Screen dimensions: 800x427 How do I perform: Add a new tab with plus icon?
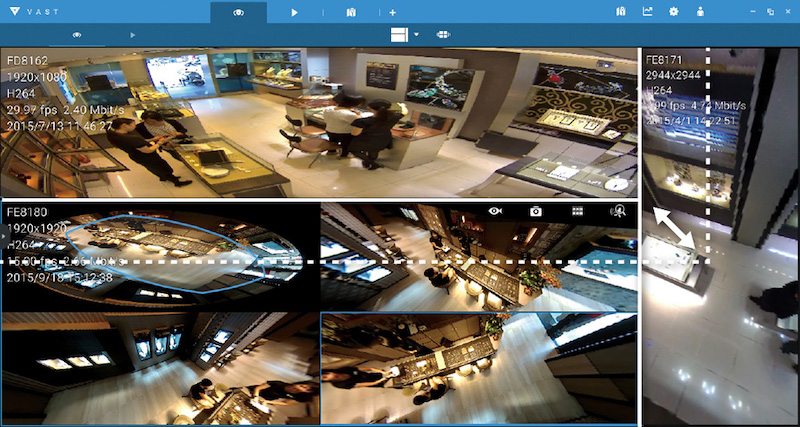pos(393,12)
